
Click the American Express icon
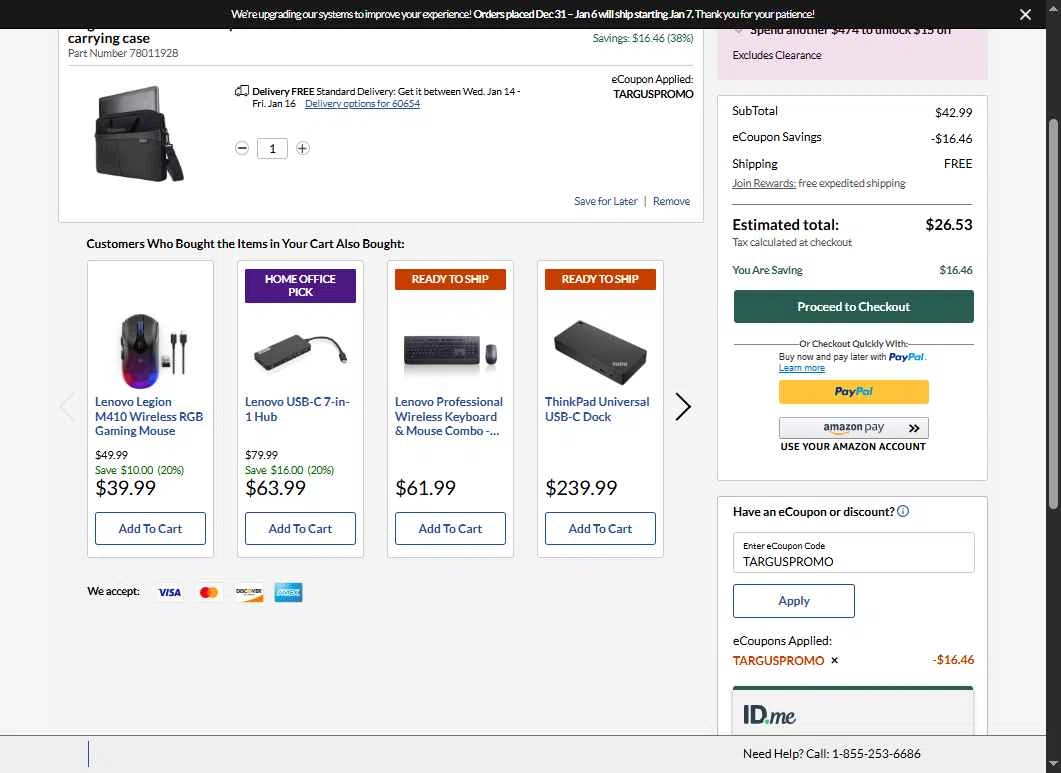(x=288, y=592)
